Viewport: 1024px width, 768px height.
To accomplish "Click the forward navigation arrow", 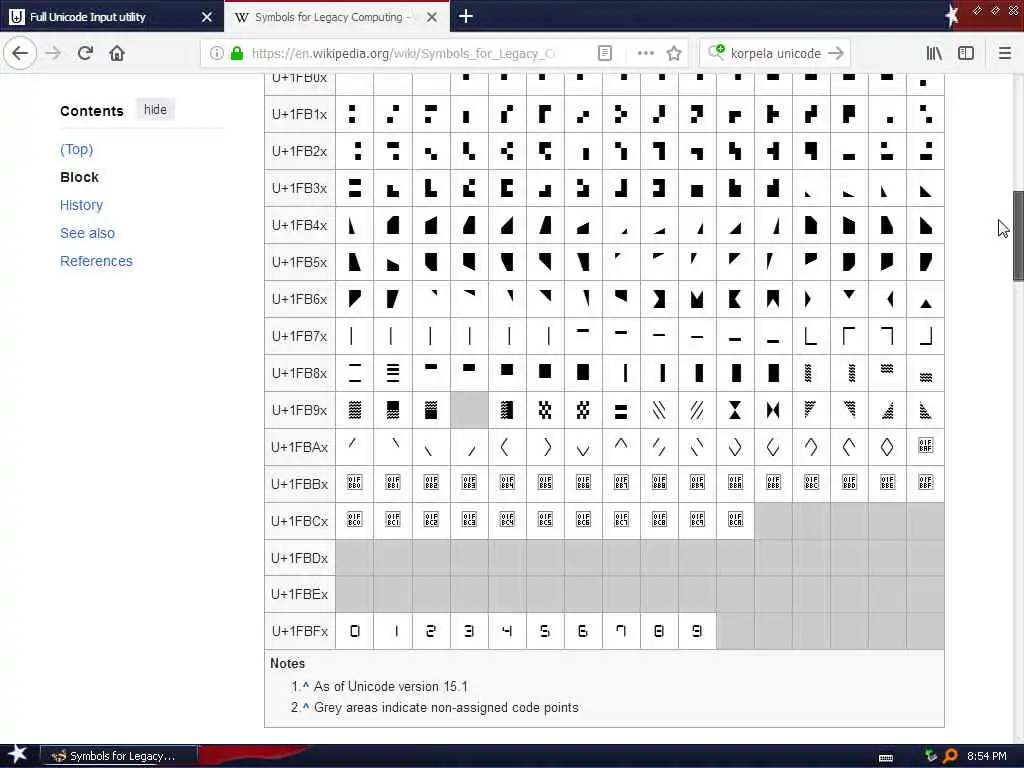I will click(53, 53).
